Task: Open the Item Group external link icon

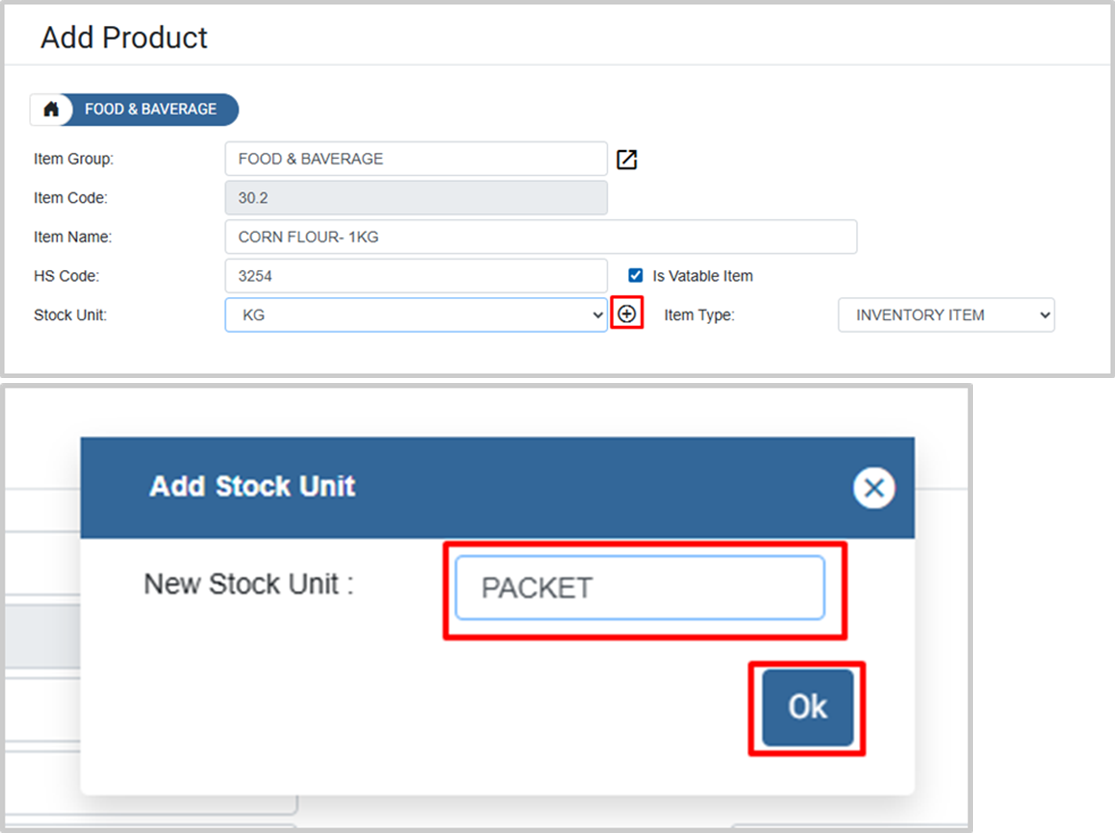Action: pyautogui.click(x=626, y=159)
